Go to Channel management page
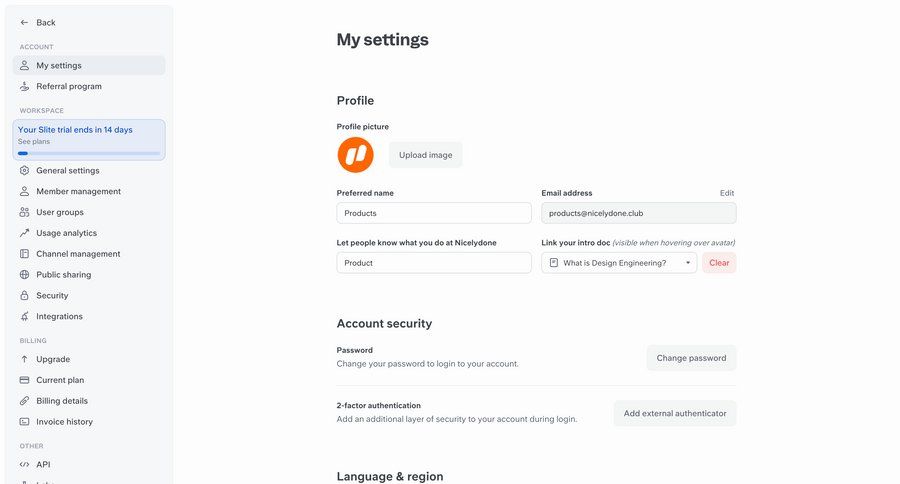900x484 pixels. click(x=78, y=254)
